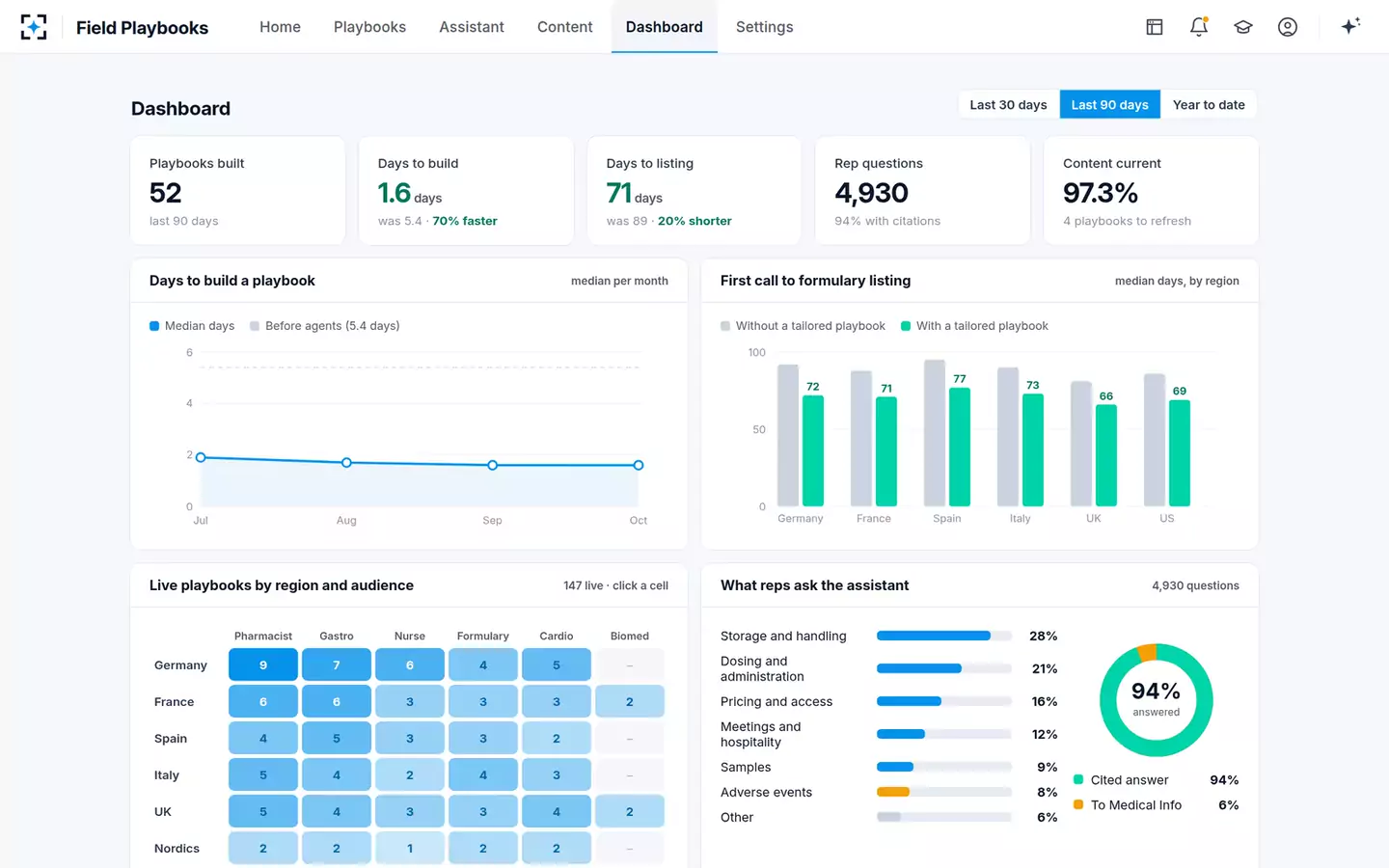Open the graduation cap training icon
This screenshot has width=1389, height=868.
pyautogui.click(x=1243, y=27)
